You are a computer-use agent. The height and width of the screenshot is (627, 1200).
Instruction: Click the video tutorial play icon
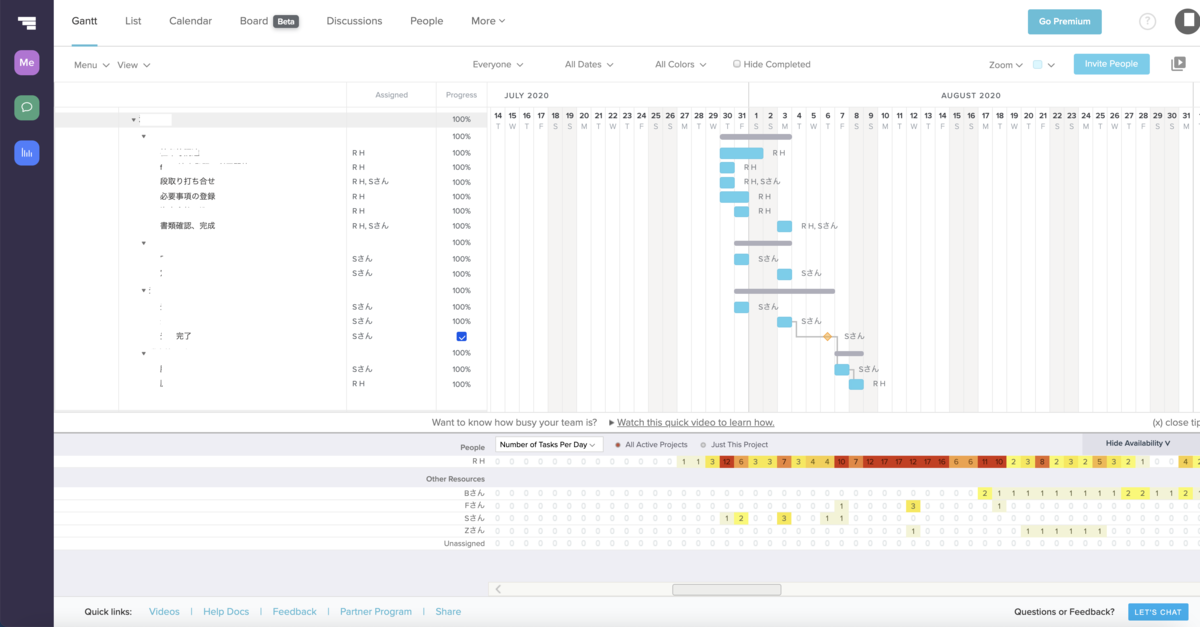[x=1178, y=63]
